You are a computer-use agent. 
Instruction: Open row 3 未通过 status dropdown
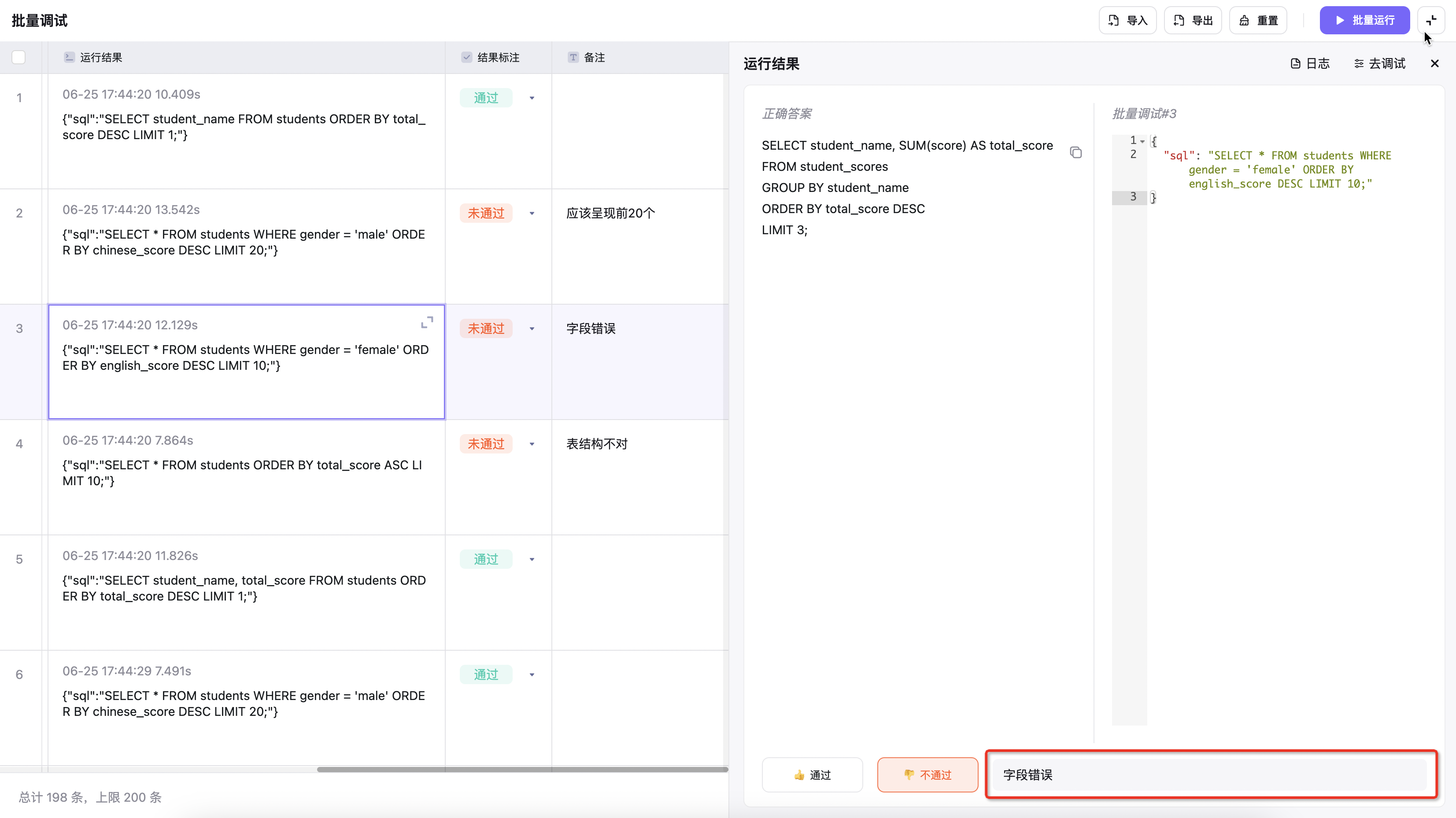point(532,329)
